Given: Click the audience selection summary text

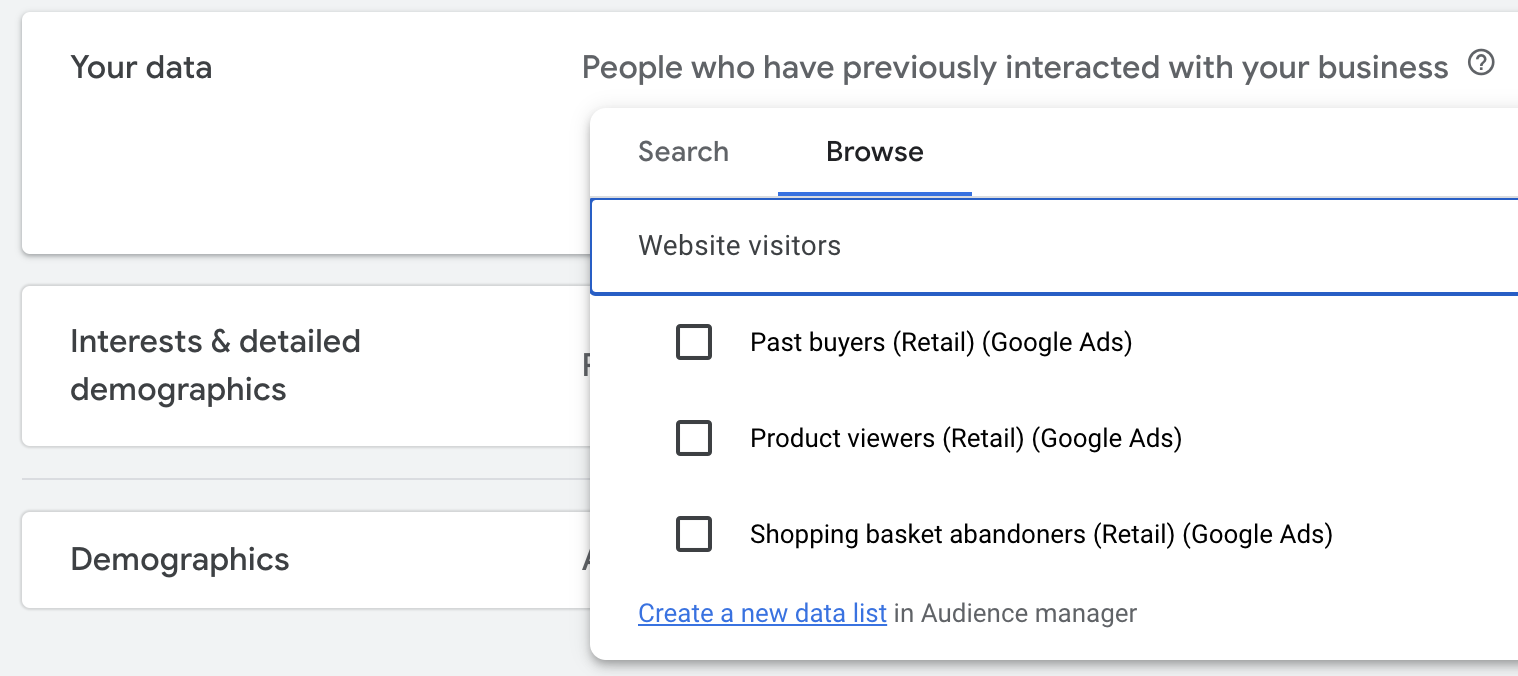Looking at the screenshot, I should tap(1015, 67).
